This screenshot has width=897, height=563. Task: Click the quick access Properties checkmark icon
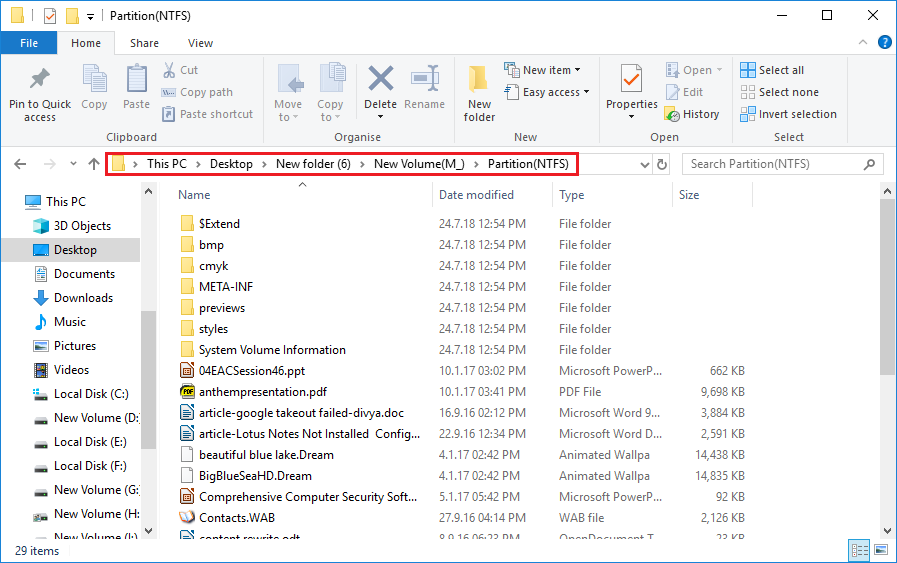tap(50, 16)
